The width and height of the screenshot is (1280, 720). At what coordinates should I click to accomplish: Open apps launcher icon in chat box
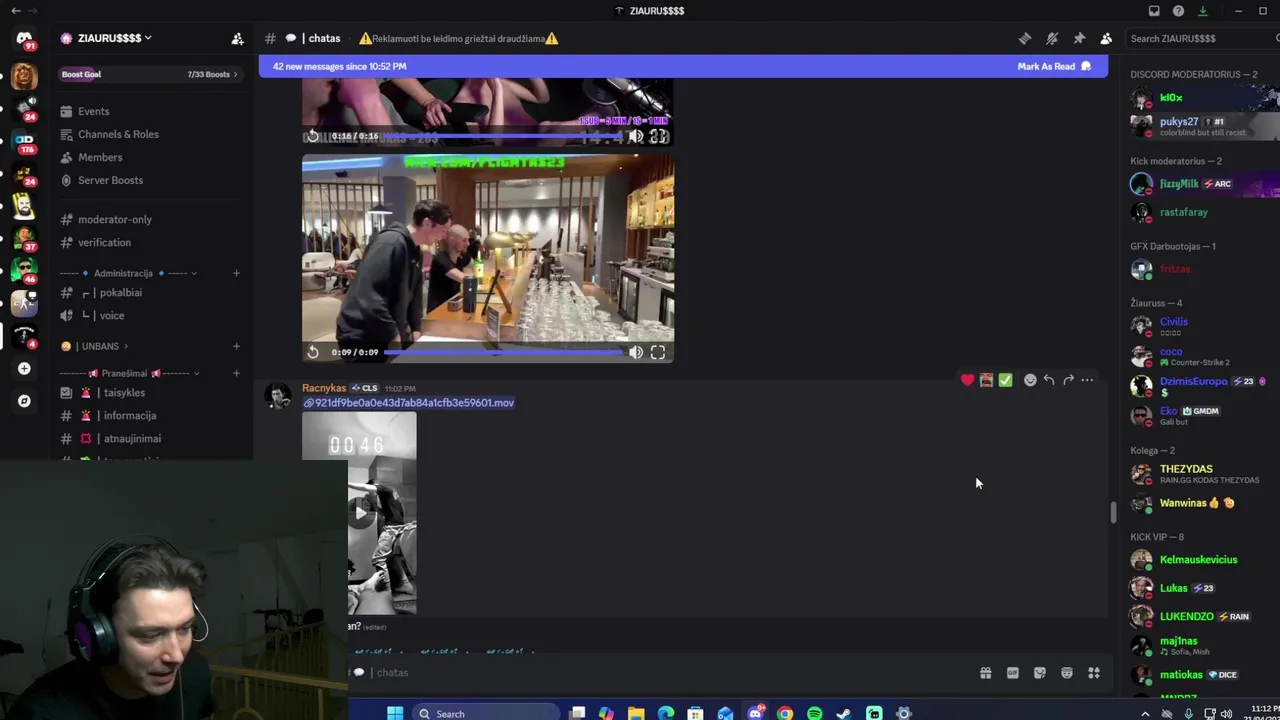1093,673
